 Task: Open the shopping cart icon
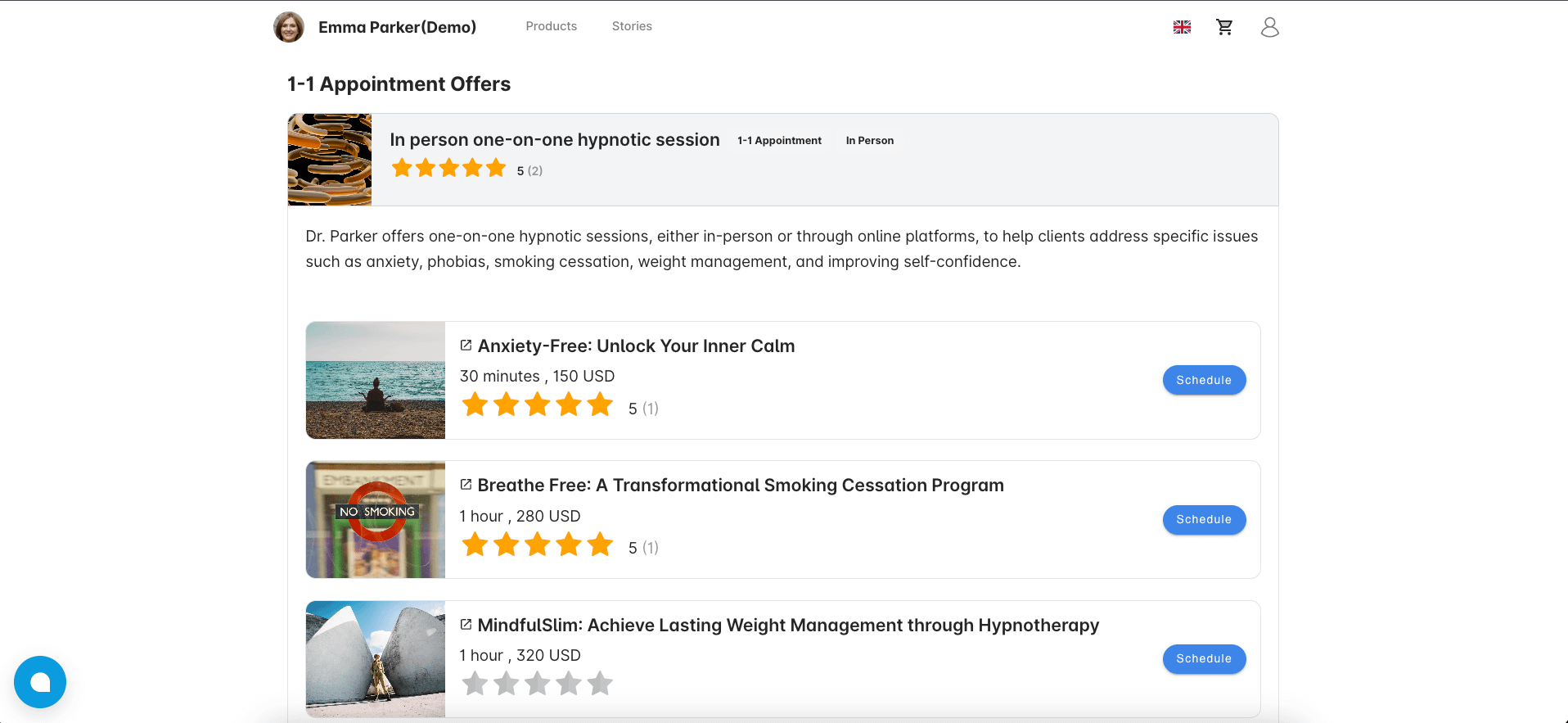pyautogui.click(x=1224, y=27)
